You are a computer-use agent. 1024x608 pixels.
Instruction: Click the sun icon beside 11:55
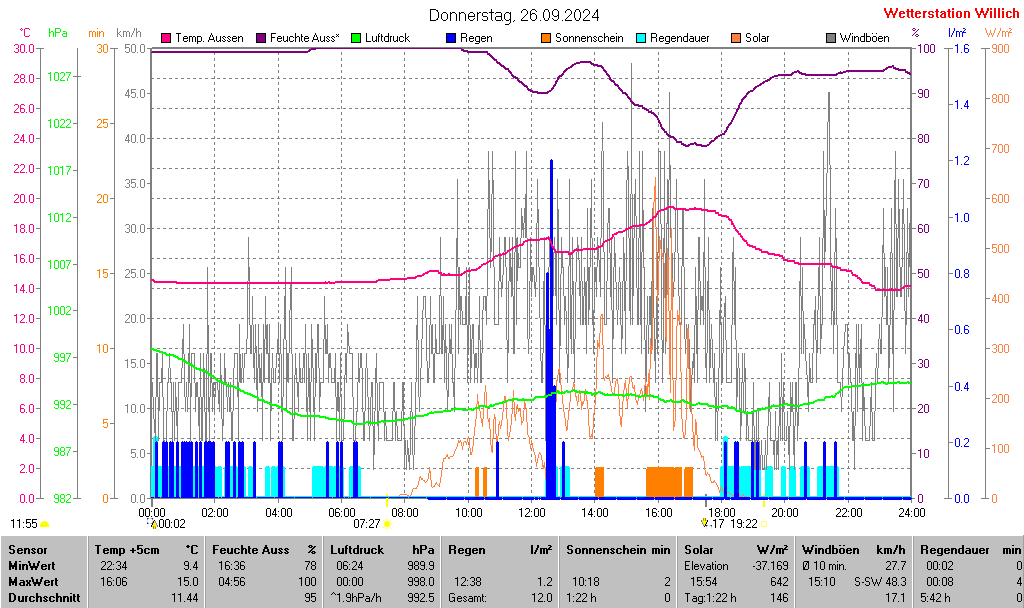pyautogui.click(x=44, y=524)
